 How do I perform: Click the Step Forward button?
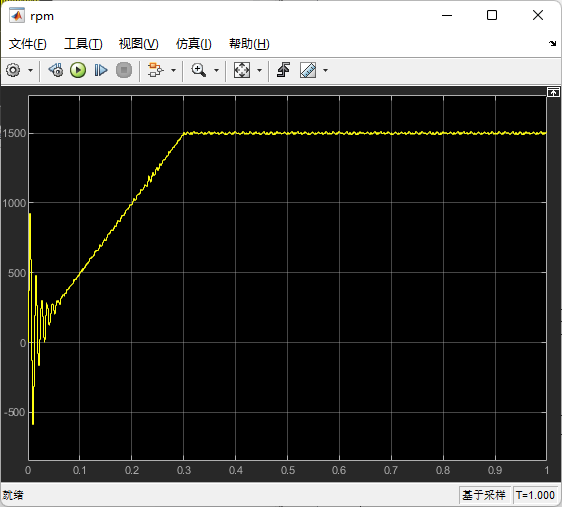pyautogui.click(x=101, y=70)
